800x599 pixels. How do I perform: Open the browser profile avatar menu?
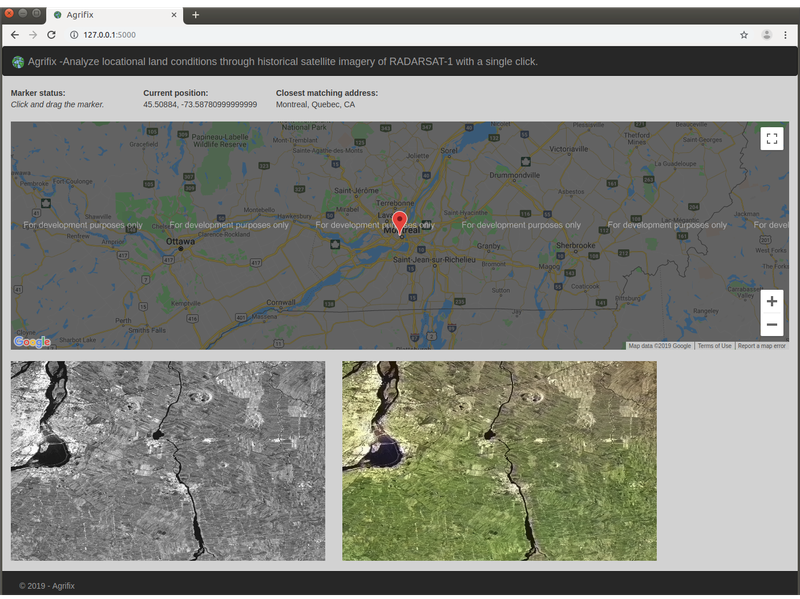coord(767,34)
